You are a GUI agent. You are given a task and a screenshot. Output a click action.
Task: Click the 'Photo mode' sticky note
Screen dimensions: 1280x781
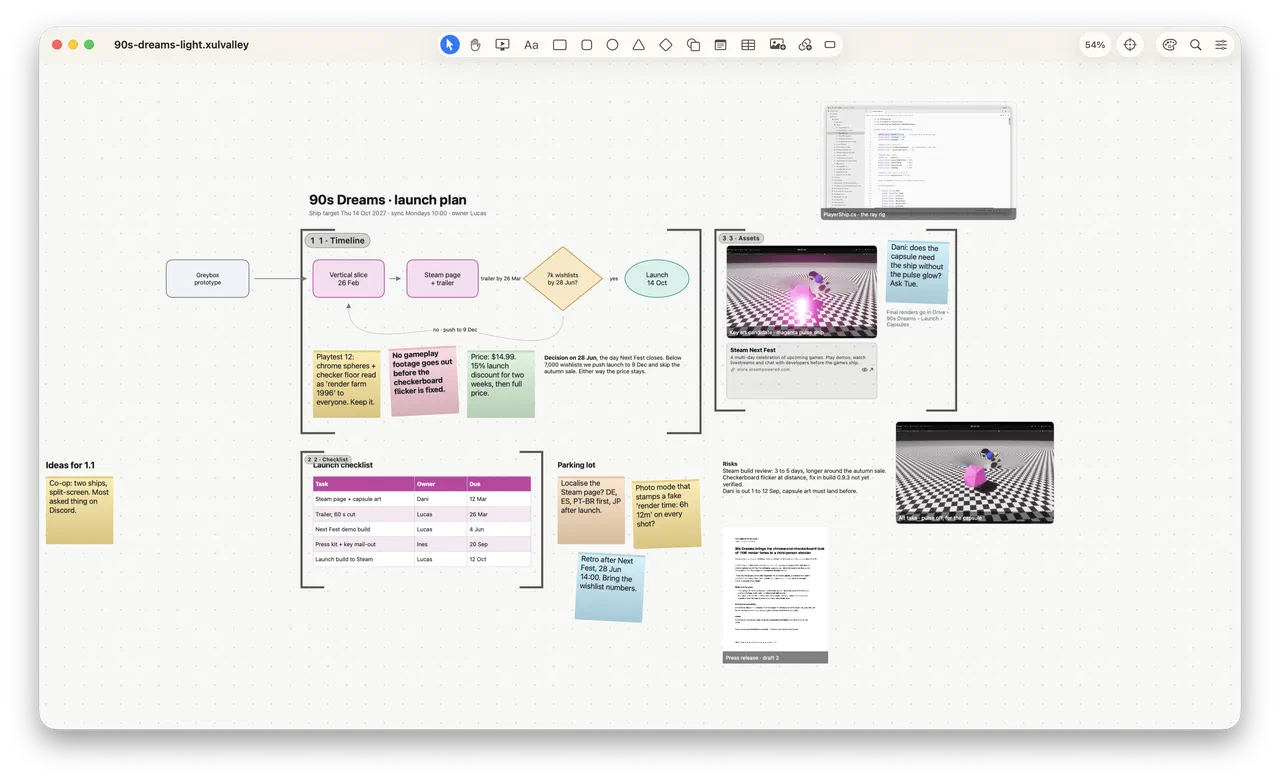(x=667, y=513)
